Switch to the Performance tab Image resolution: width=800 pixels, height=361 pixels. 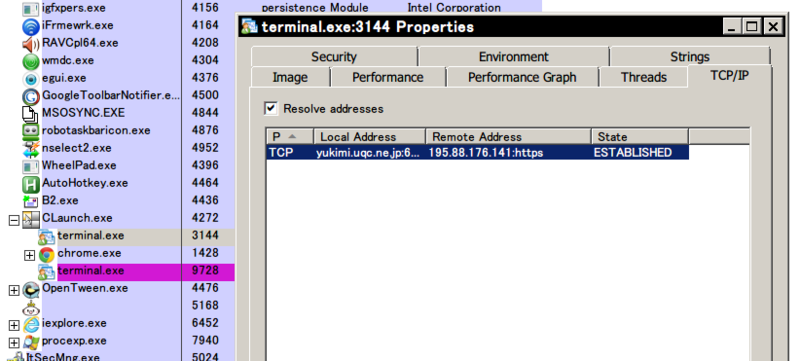click(x=388, y=77)
